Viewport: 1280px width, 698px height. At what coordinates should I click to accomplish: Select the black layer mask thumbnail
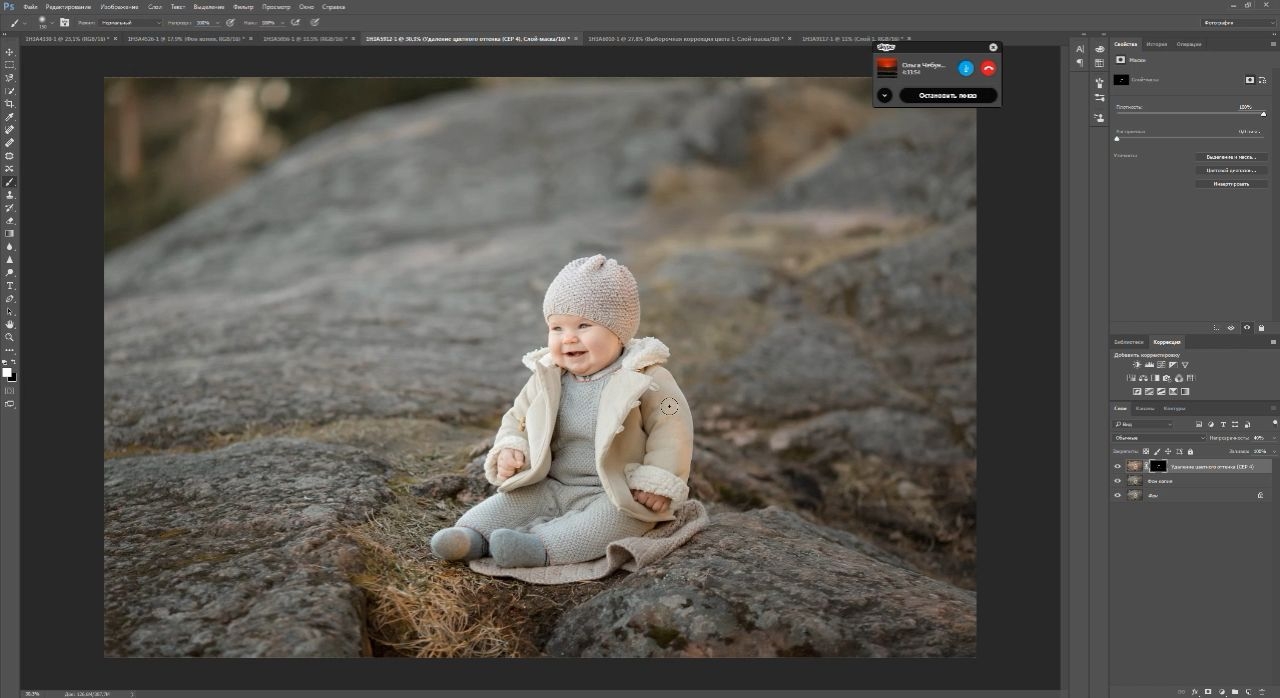coord(1158,466)
